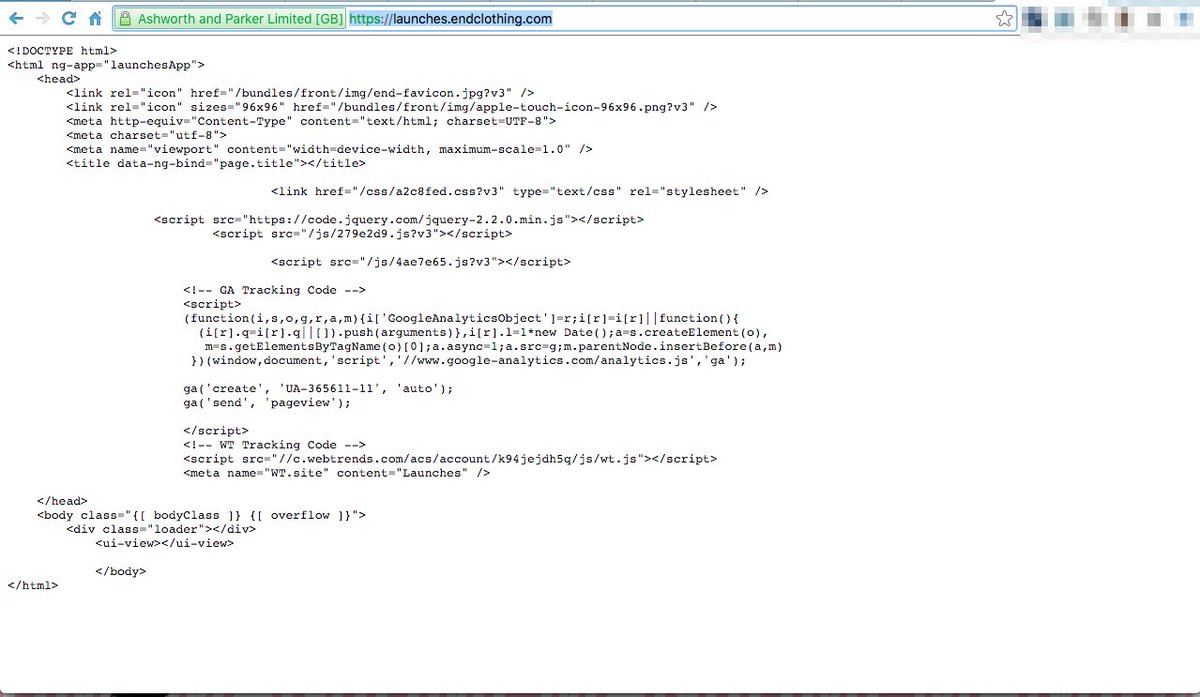Click the div class="loader" line
The height and width of the screenshot is (697, 1200).
[x=161, y=529]
